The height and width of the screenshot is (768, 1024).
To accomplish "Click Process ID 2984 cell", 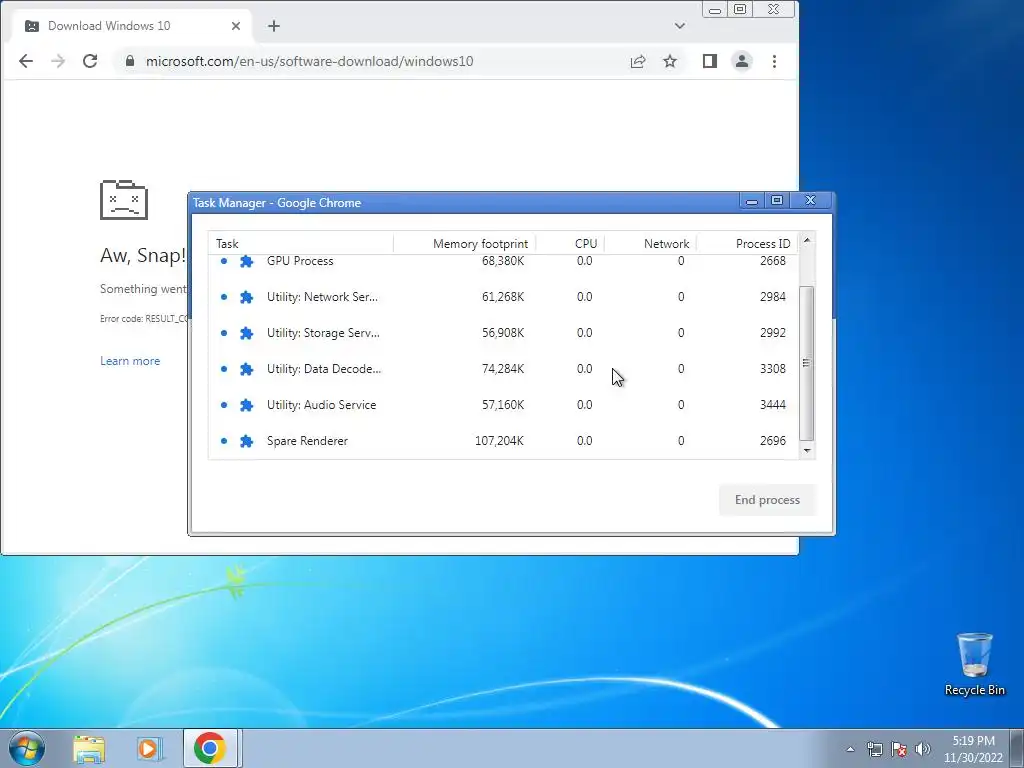I will [773, 297].
